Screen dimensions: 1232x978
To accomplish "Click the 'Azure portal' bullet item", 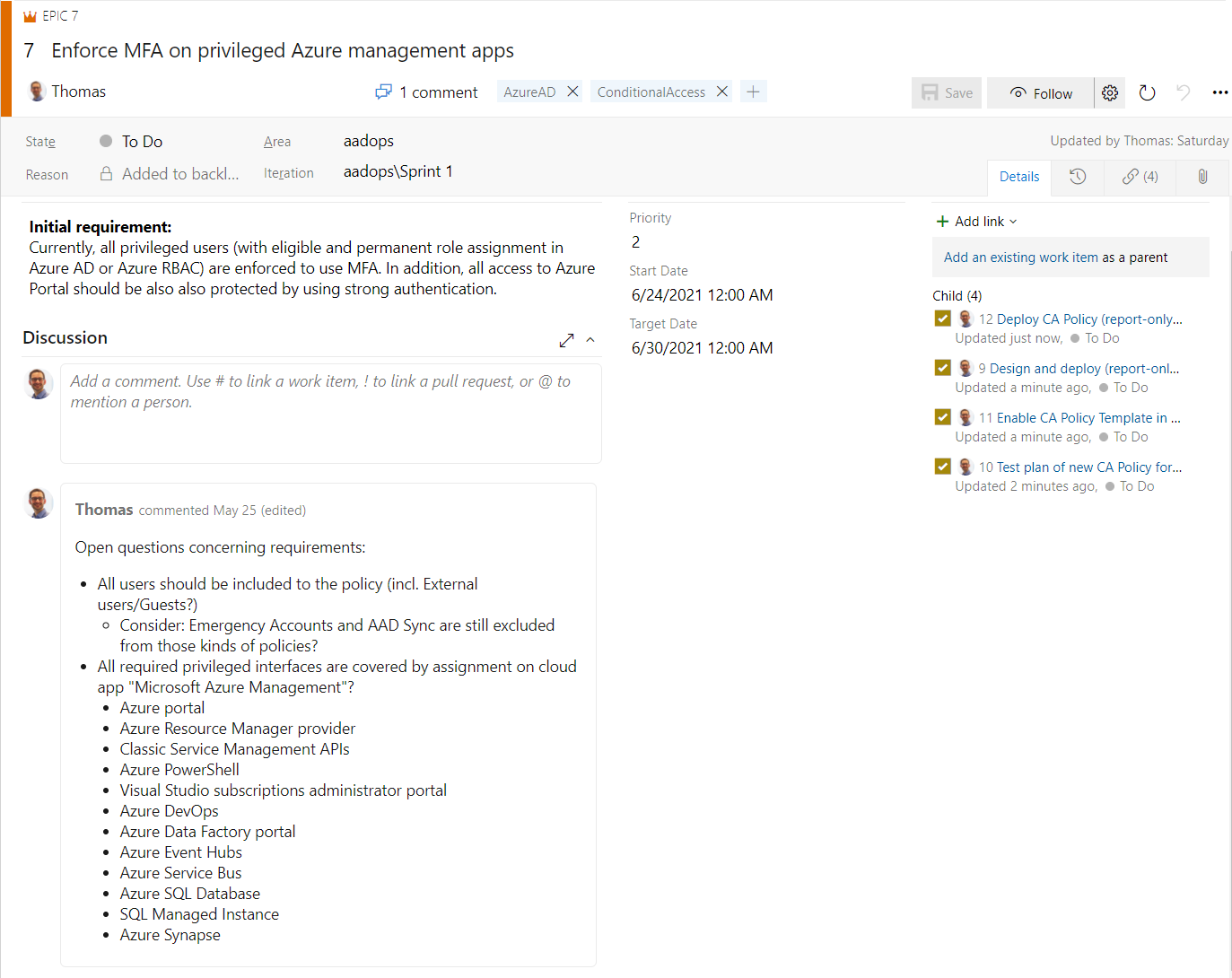I will point(162,708).
